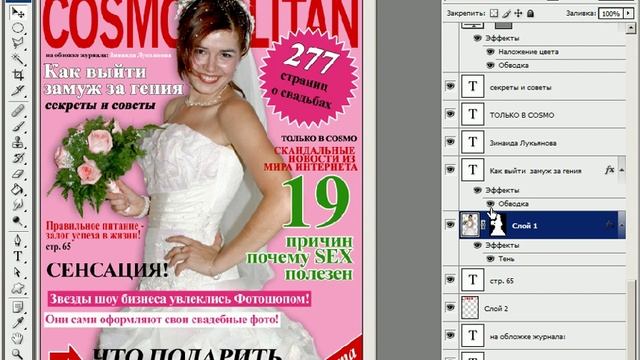
Task: Select the Smudge tool
Action: tap(18, 205)
